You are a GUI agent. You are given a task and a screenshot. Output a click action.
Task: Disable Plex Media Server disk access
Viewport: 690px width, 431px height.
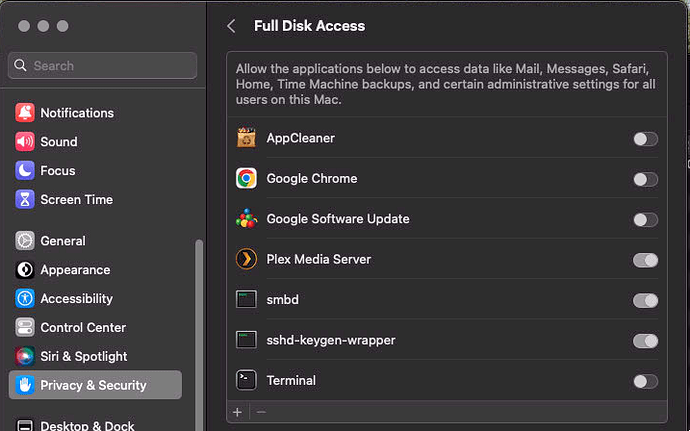[645, 260]
